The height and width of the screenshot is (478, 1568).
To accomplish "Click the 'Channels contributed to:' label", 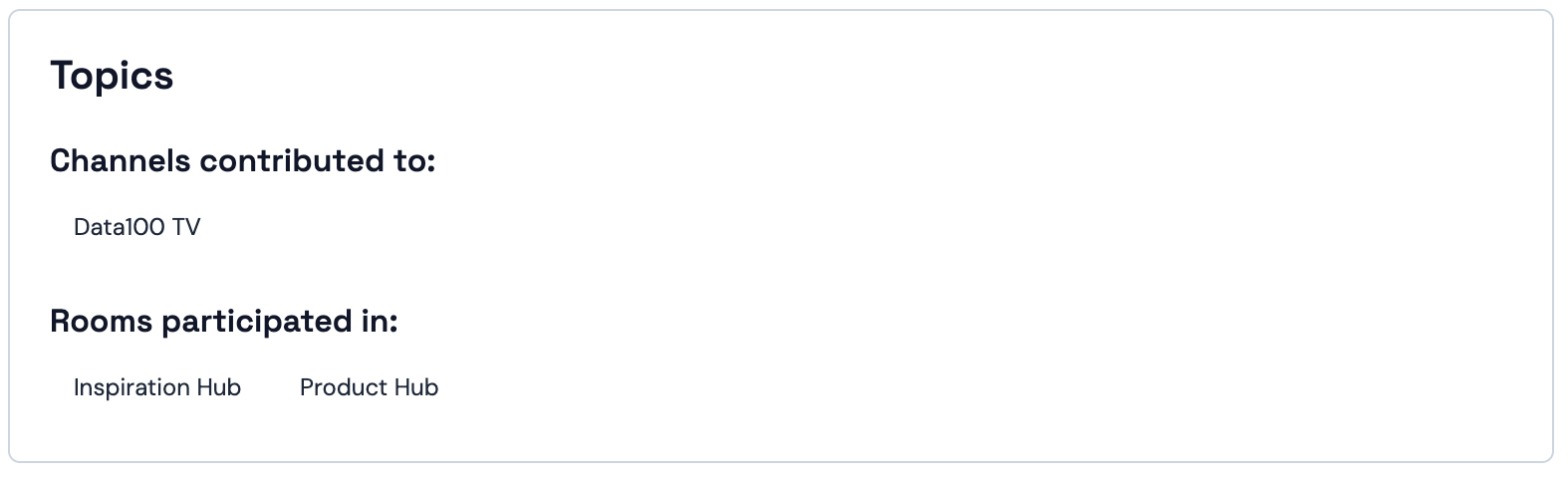I will pyautogui.click(x=243, y=160).
